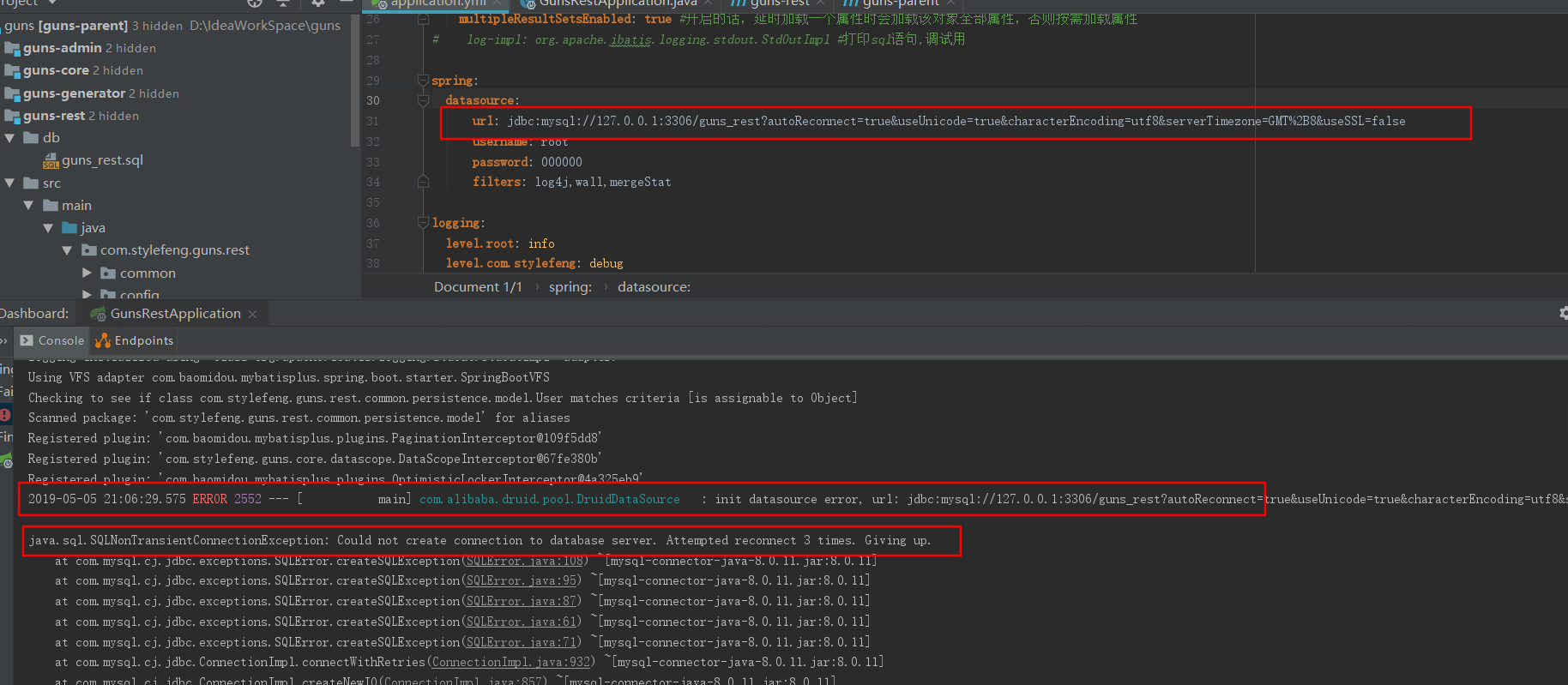The width and height of the screenshot is (1568, 685).
Task: Fold the logging block at line 36
Action: (x=423, y=223)
